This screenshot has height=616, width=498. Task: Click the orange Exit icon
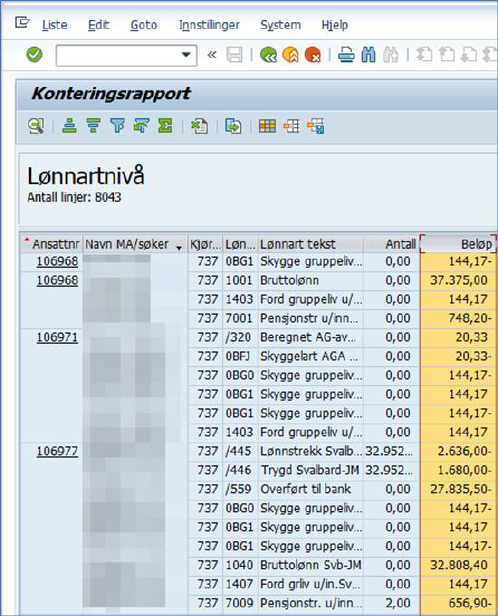tap(291, 55)
